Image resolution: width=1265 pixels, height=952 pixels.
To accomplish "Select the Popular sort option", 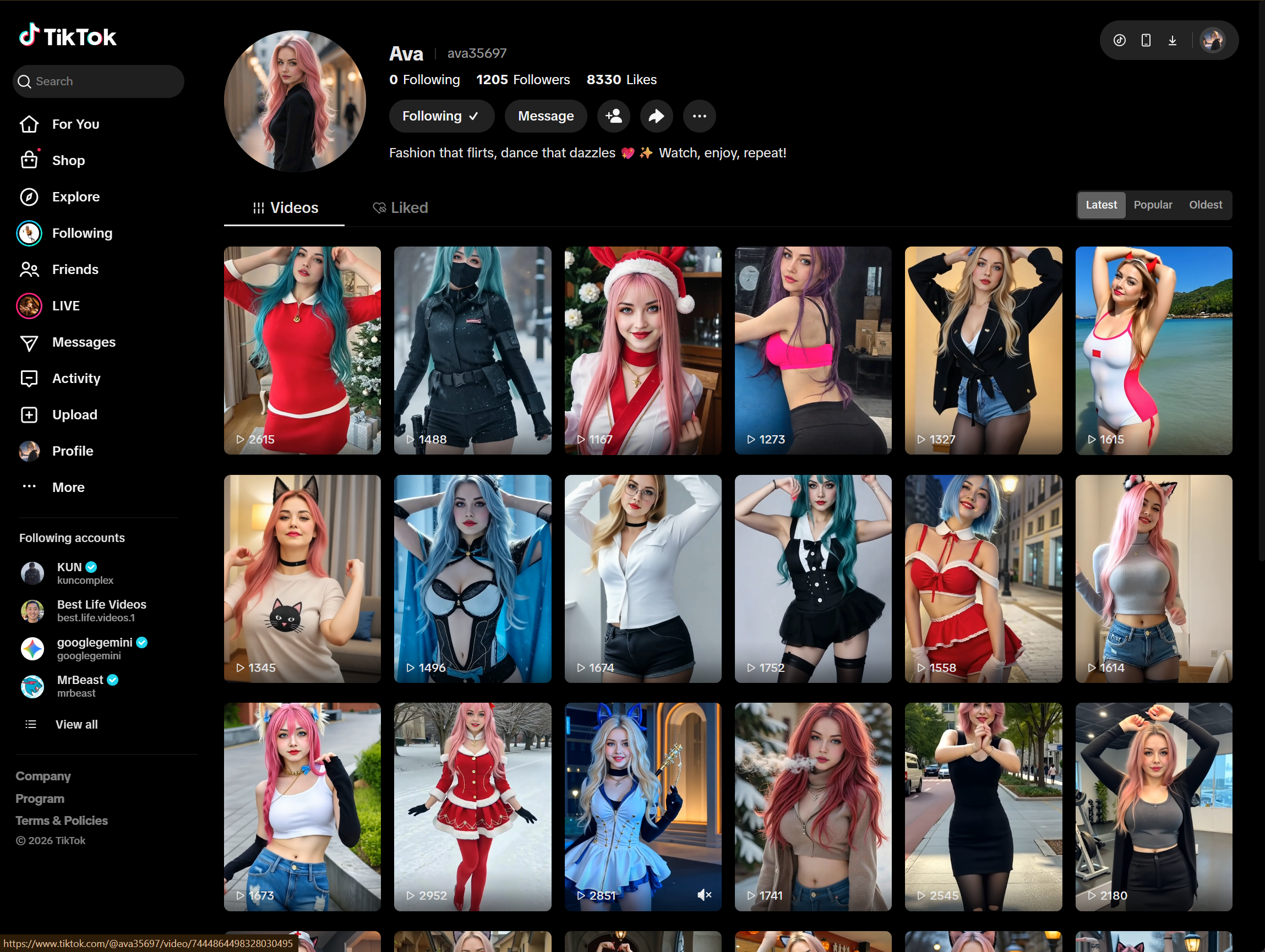I will pos(1152,205).
